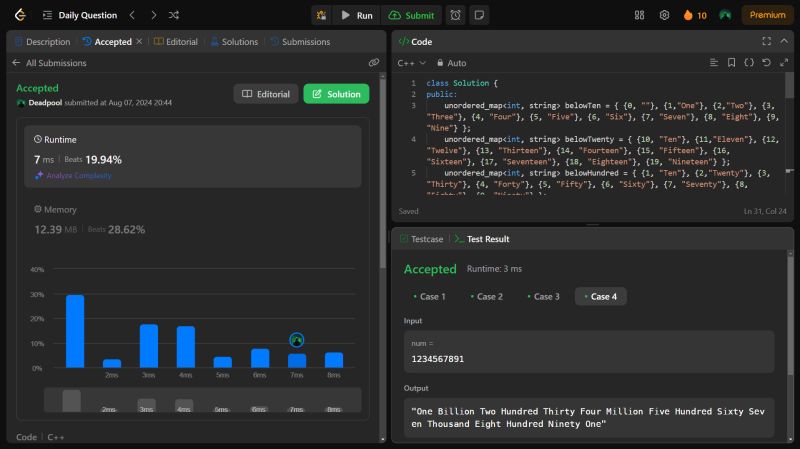Pick a random question with shuffle icon
The height and width of the screenshot is (449, 800).
(x=174, y=15)
